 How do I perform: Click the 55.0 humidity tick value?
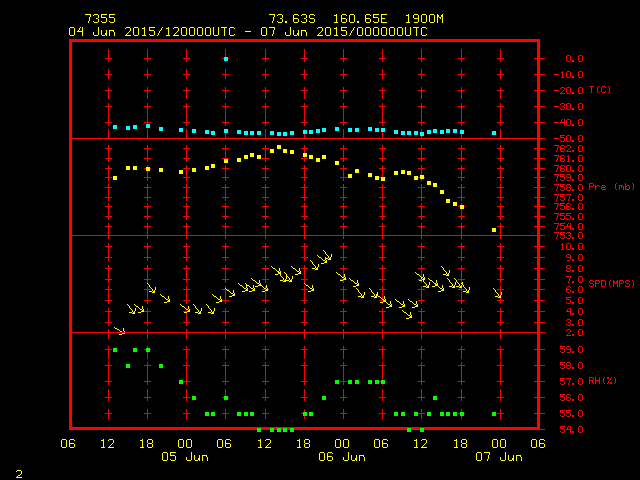tap(571, 413)
